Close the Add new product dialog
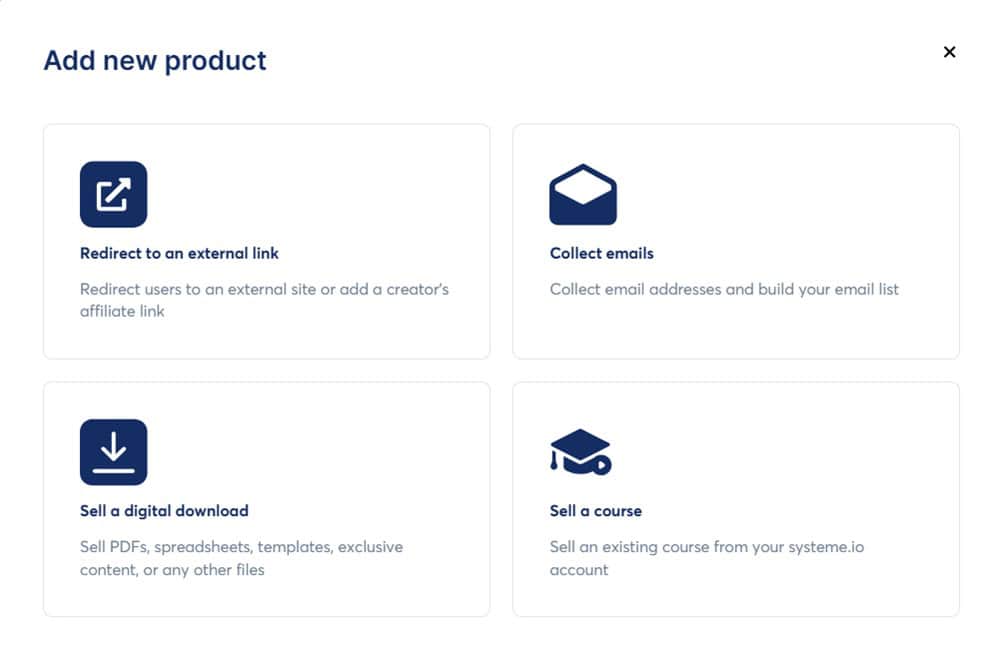The height and width of the screenshot is (658, 1000). coord(949,52)
